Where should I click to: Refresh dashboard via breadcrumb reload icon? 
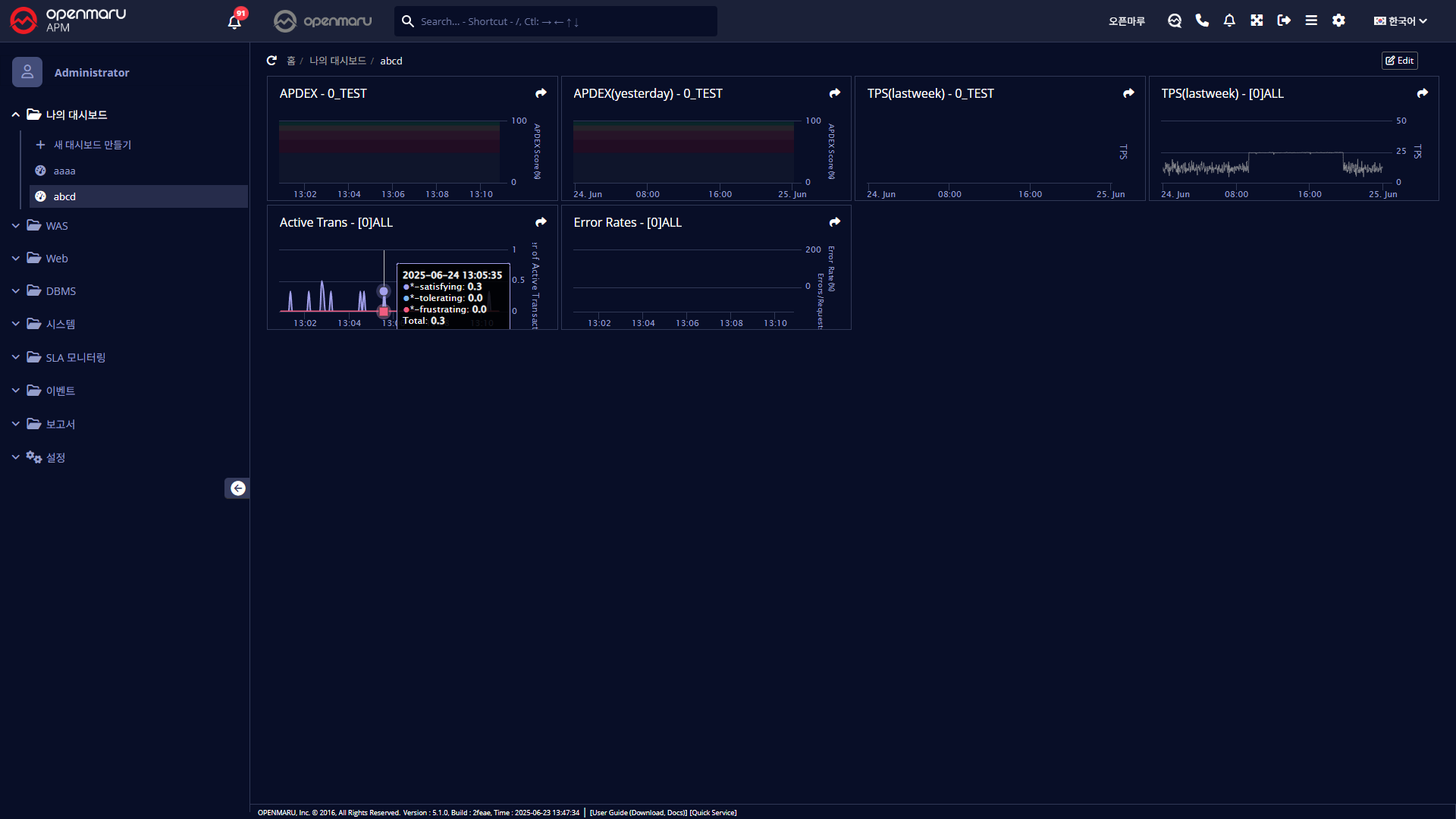pyautogui.click(x=271, y=61)
